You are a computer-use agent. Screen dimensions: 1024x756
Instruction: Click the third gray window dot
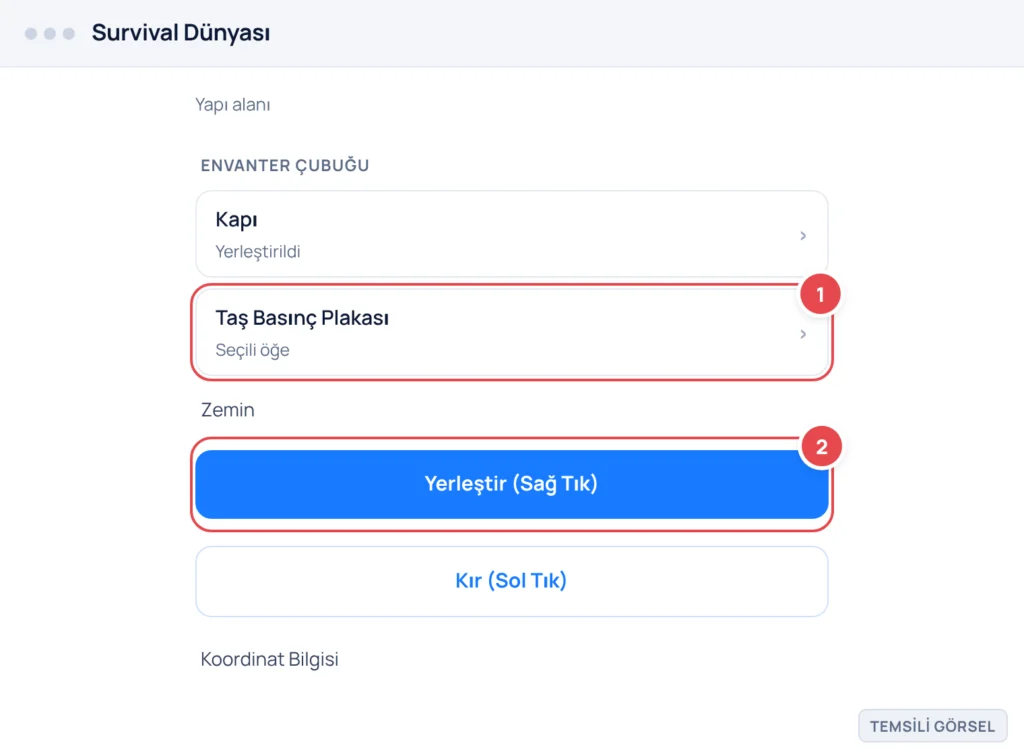69,33
